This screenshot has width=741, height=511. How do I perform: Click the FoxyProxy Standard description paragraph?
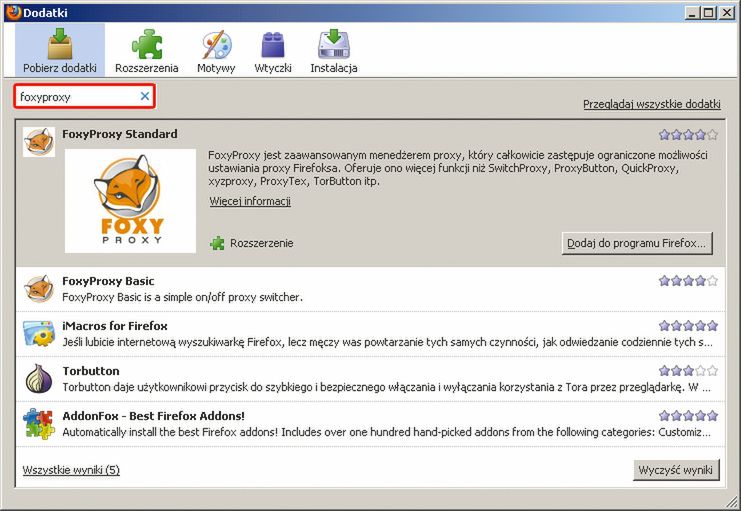pyautogui.click(x=457, y=168)
